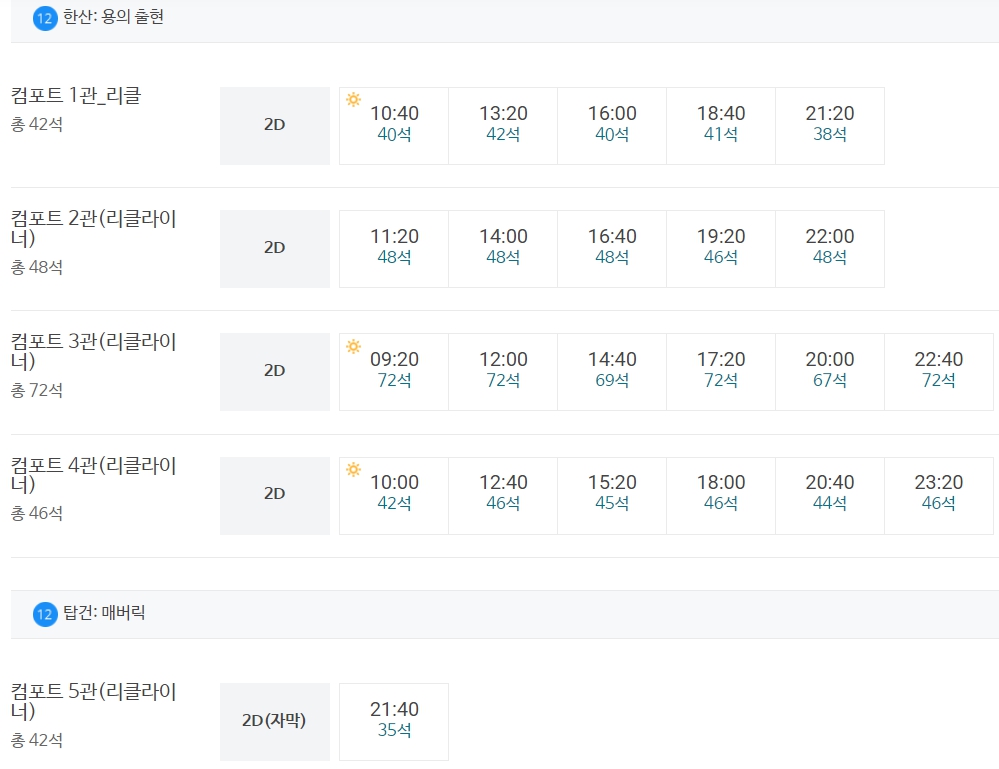Click the 한산: 용의 출현 movie title
Screen dimensions: 999x769
[x=113, y=17]
